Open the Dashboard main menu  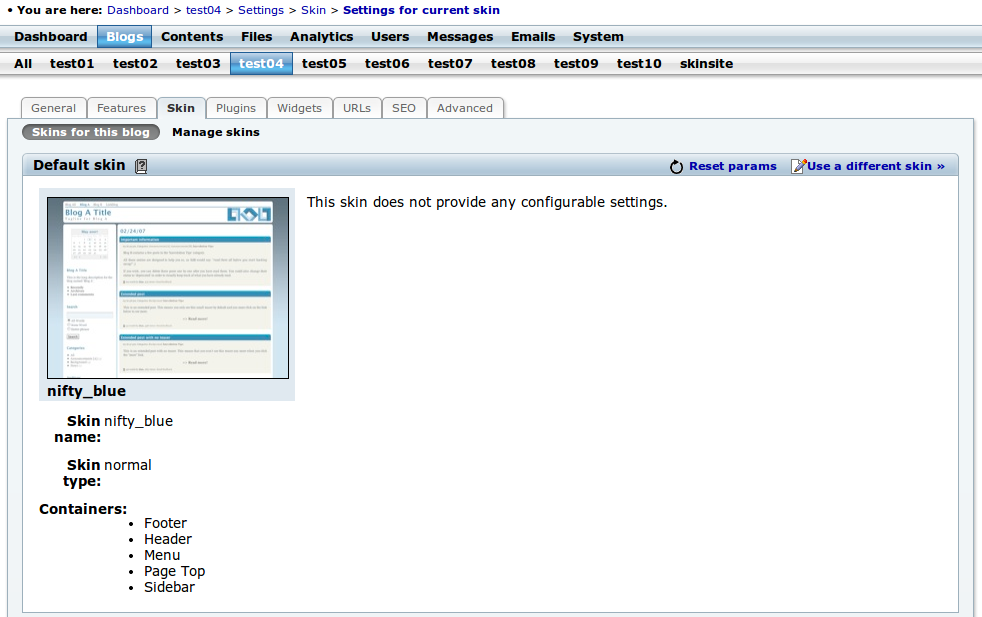pos(51,37)
